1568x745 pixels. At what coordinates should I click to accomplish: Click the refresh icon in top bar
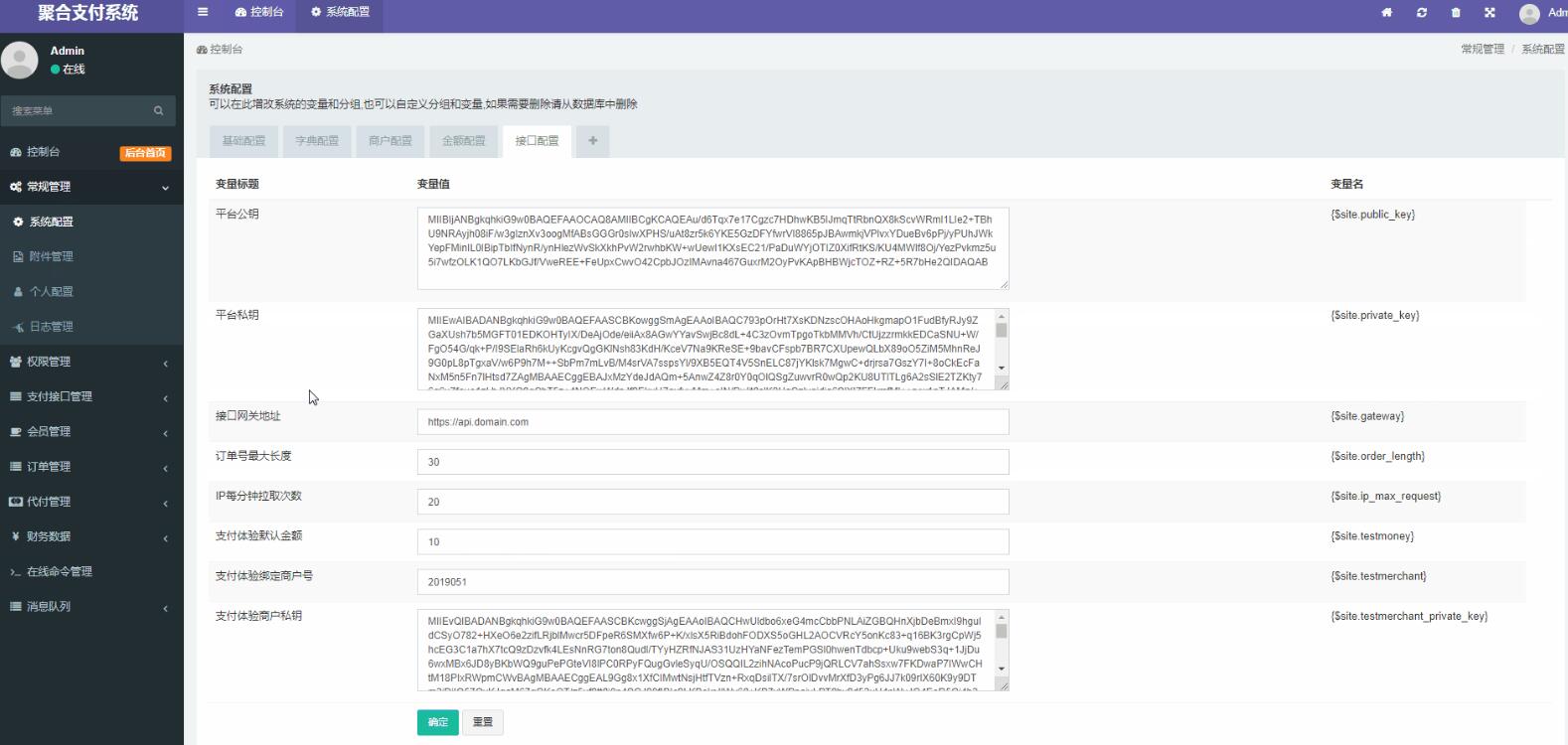(x=1422, y=13)
